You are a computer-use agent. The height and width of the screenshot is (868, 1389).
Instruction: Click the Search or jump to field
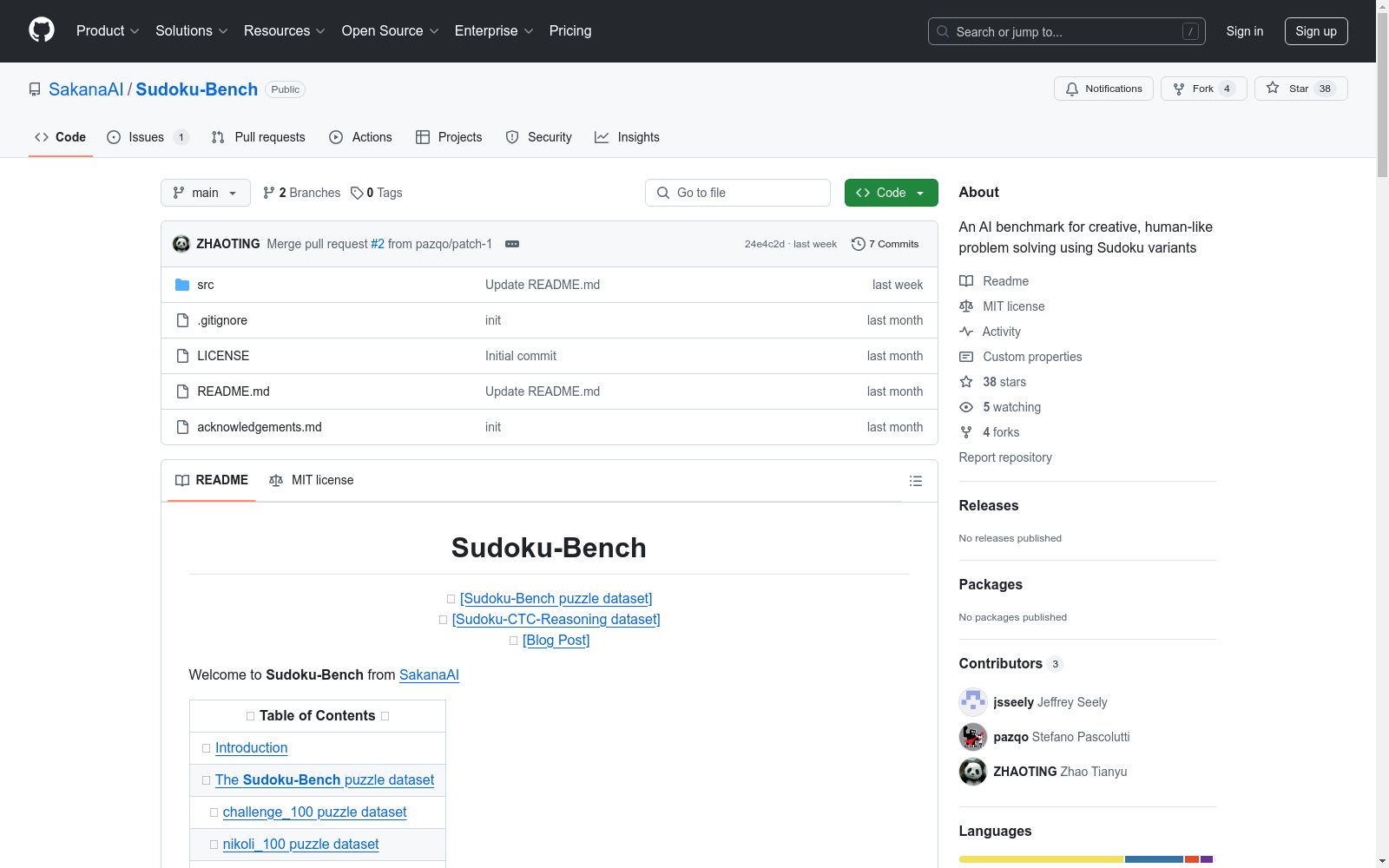(x=1067, y=31)
